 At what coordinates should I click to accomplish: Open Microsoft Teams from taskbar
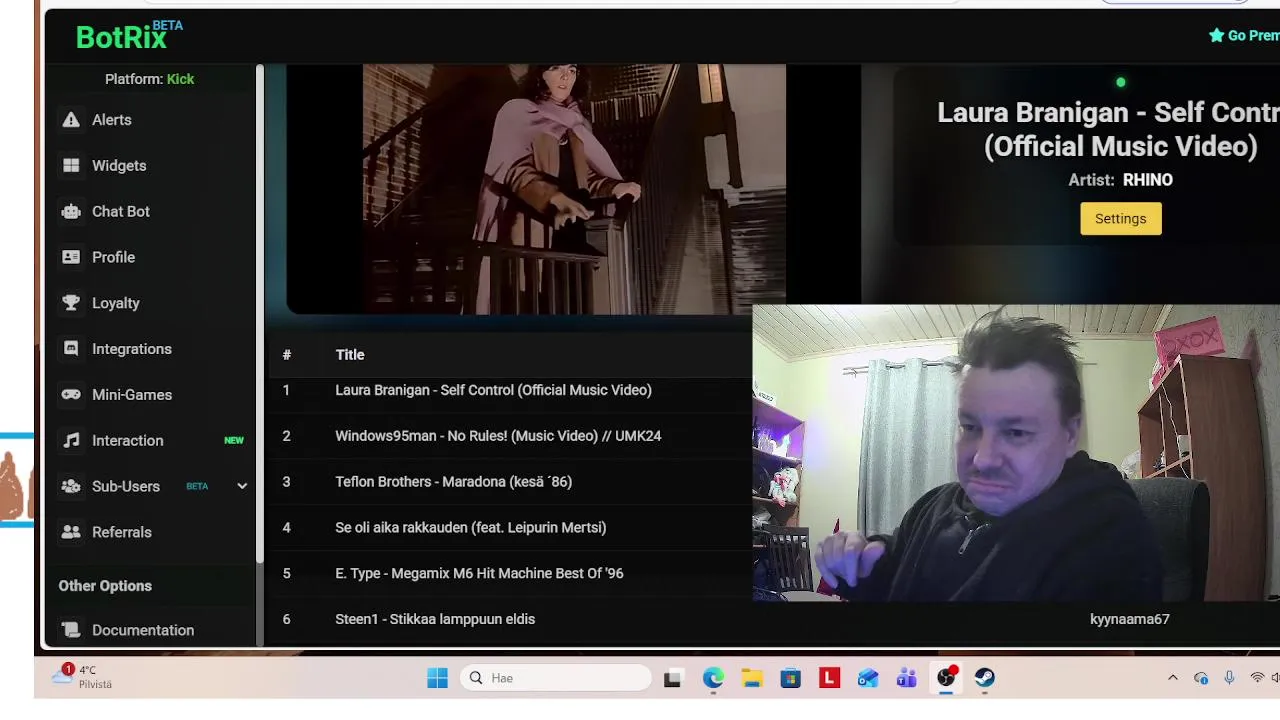point(907,678)
